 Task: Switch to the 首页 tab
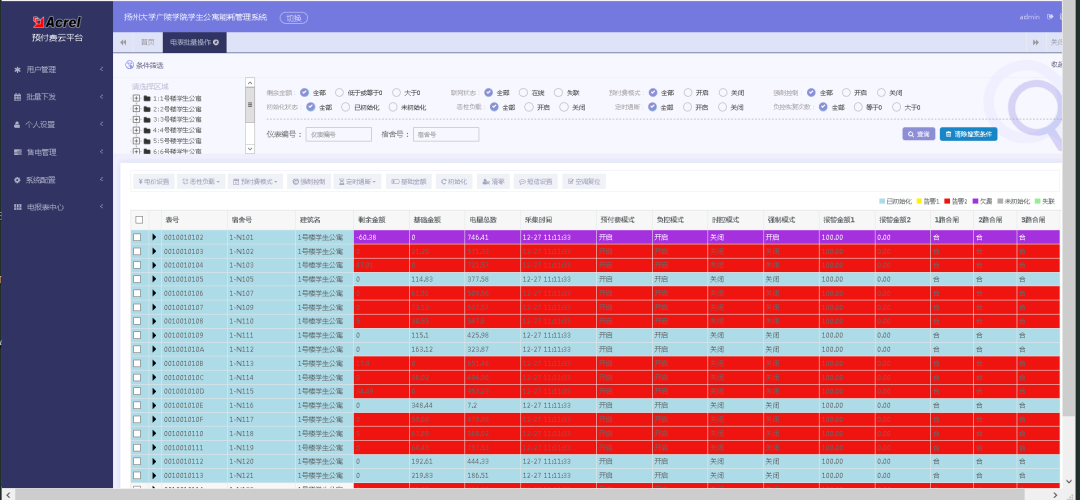tap(147, 43)
